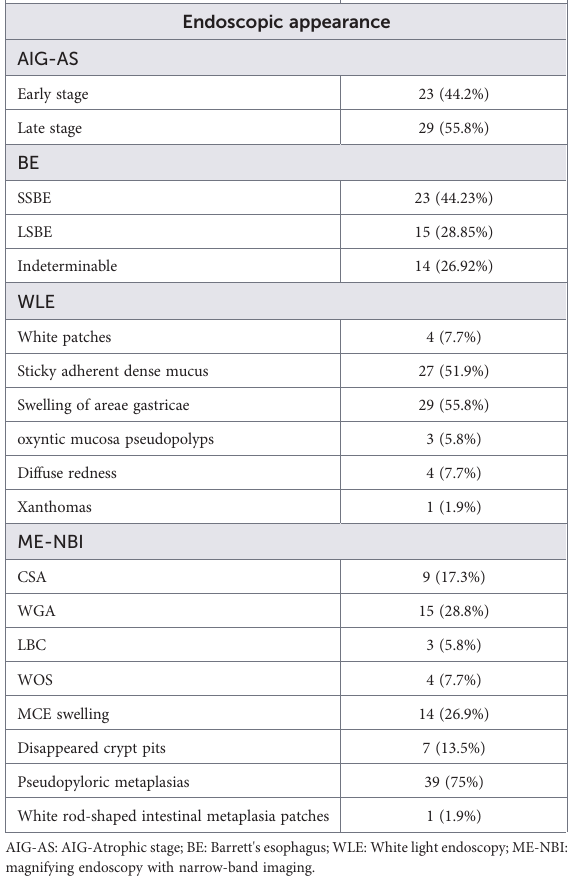Select the SSBE row label
The width and height of the screenshot is (572, 881).
coord(34,198)
